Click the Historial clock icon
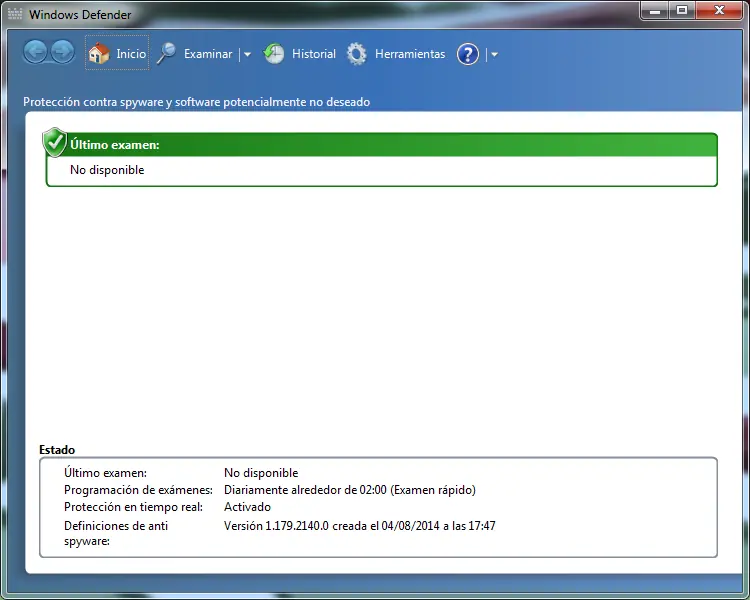Image resolution: width=750 pixels, height=600 pixels. coord(274,54)
